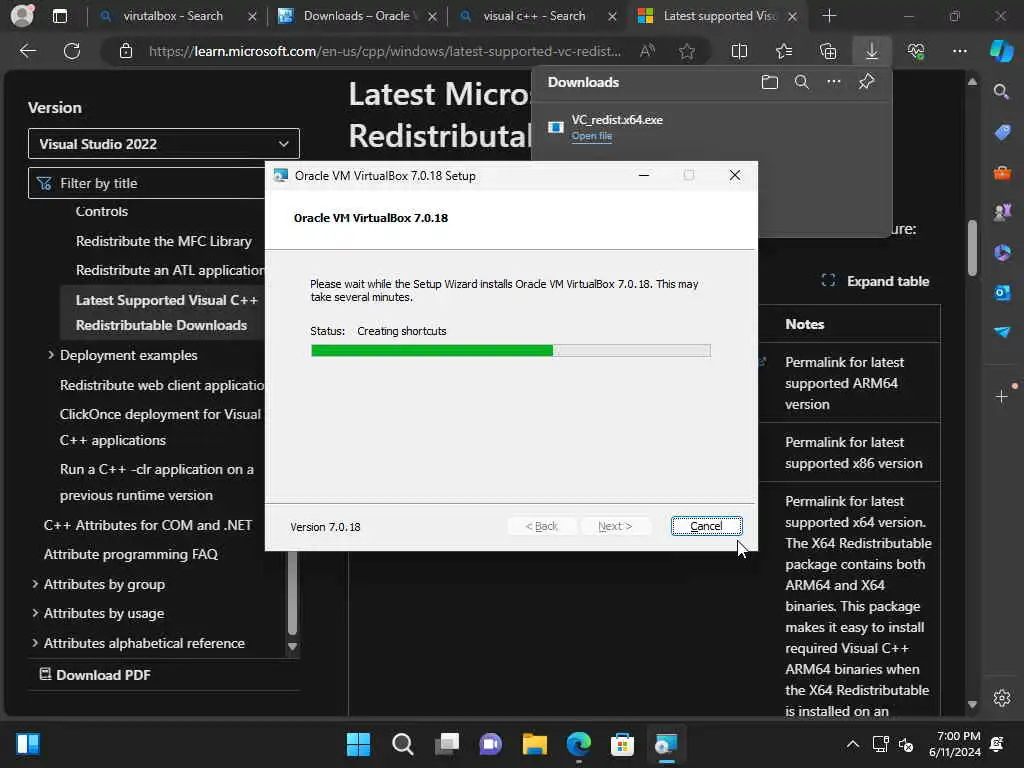Cancel the VirtualBox installation
Image resolution: width=1024 pixels, height=768 pixels.
pyautogui.click(x=706, y=526)
